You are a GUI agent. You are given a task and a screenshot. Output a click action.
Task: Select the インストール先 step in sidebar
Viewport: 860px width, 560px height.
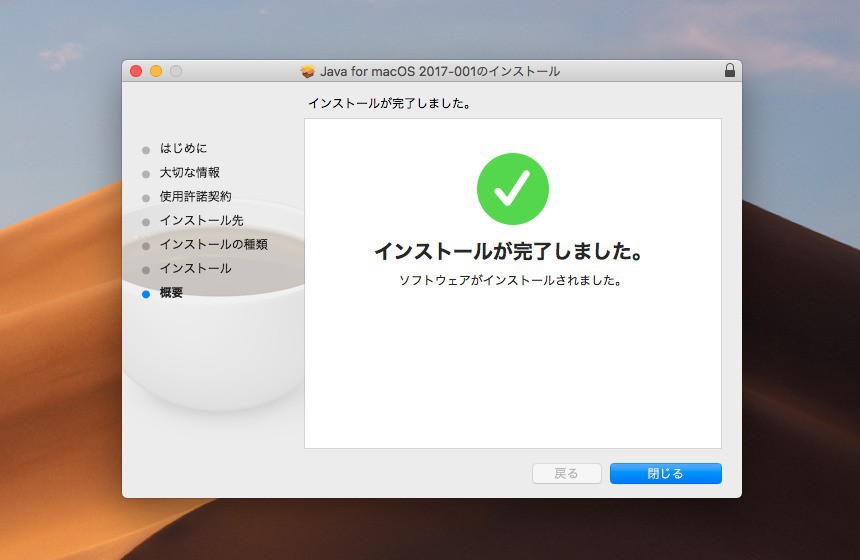201,220
